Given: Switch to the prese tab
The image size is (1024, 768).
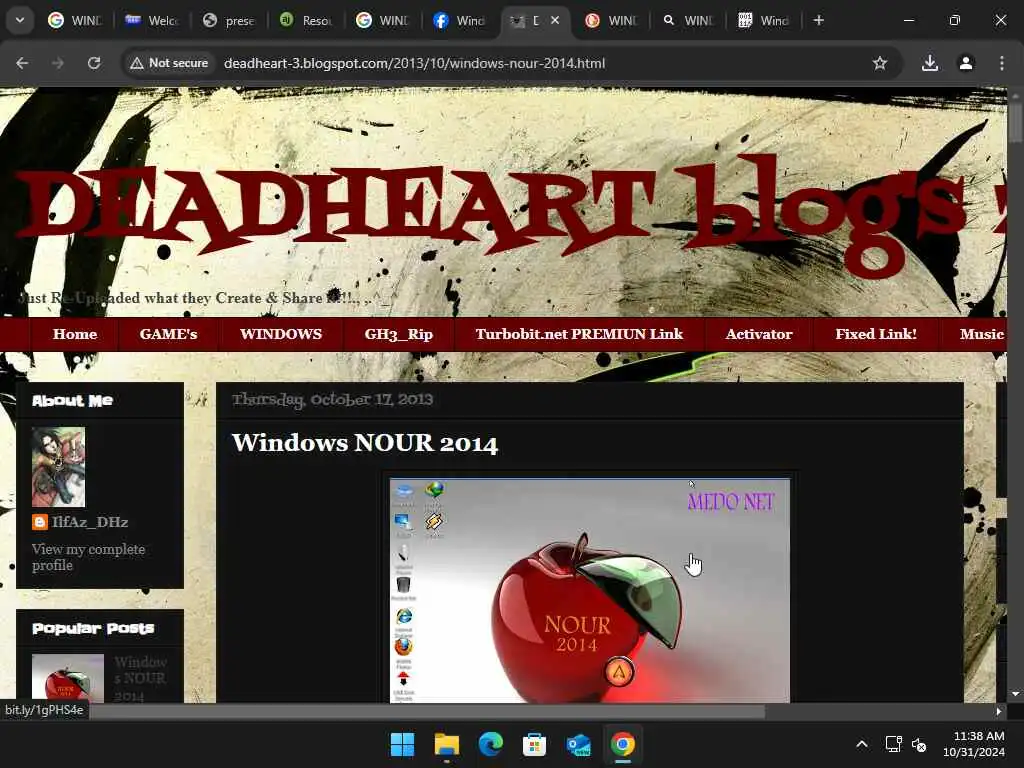Looking at the screenshot, I should tap(229, 20).
